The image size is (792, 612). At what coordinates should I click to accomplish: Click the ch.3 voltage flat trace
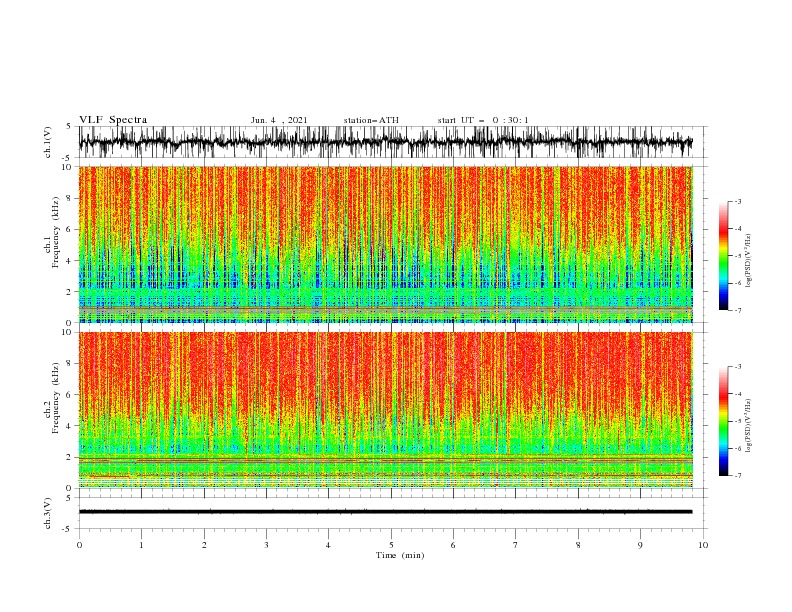coord(385,512)
